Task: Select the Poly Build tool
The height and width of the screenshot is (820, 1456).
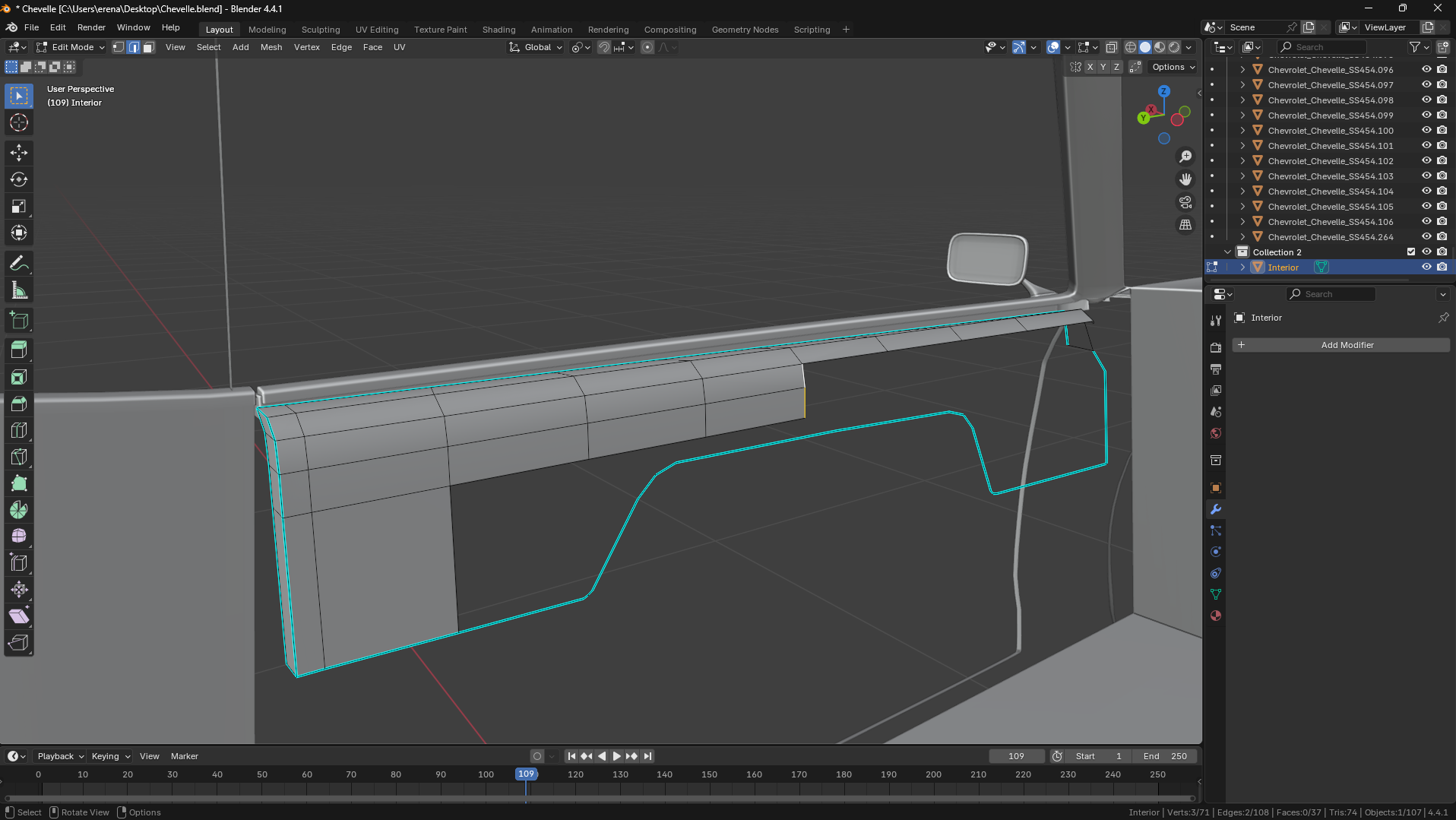Action: tap(19, 483)
